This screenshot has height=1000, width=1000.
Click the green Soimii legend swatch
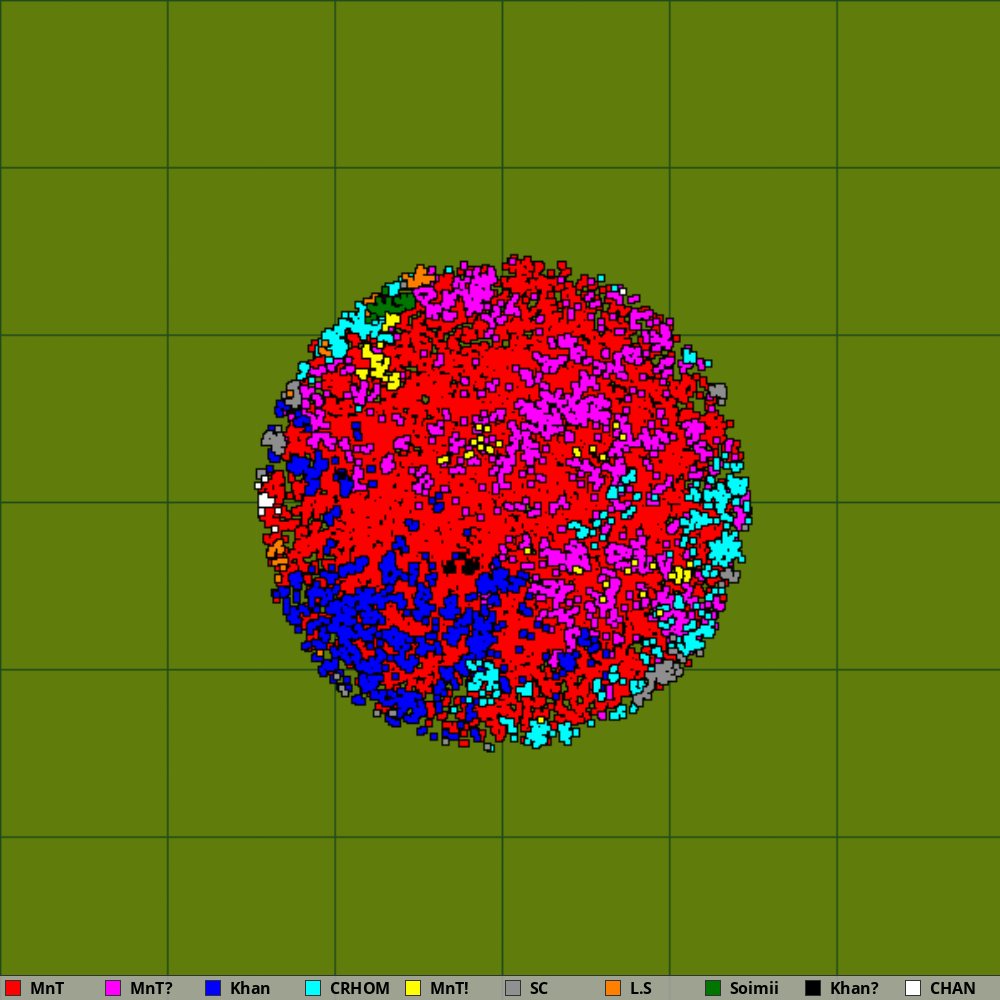[x=713, y=988]
